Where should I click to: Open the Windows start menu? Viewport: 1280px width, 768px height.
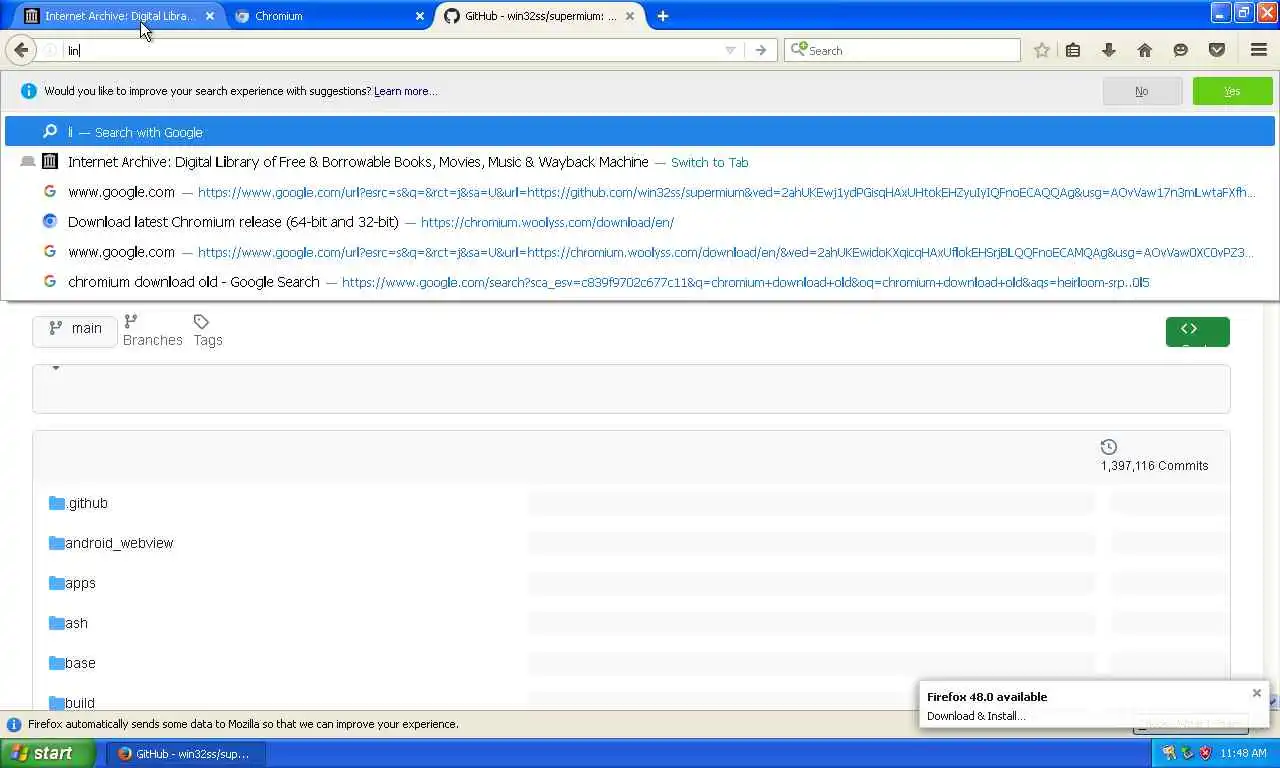click(x=47, y=753)
